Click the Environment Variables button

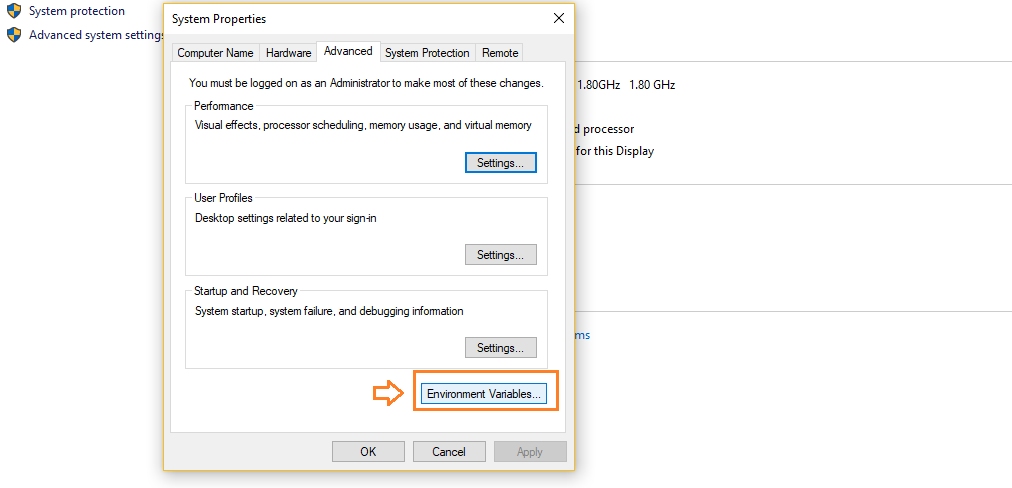(x=484, y=394)
